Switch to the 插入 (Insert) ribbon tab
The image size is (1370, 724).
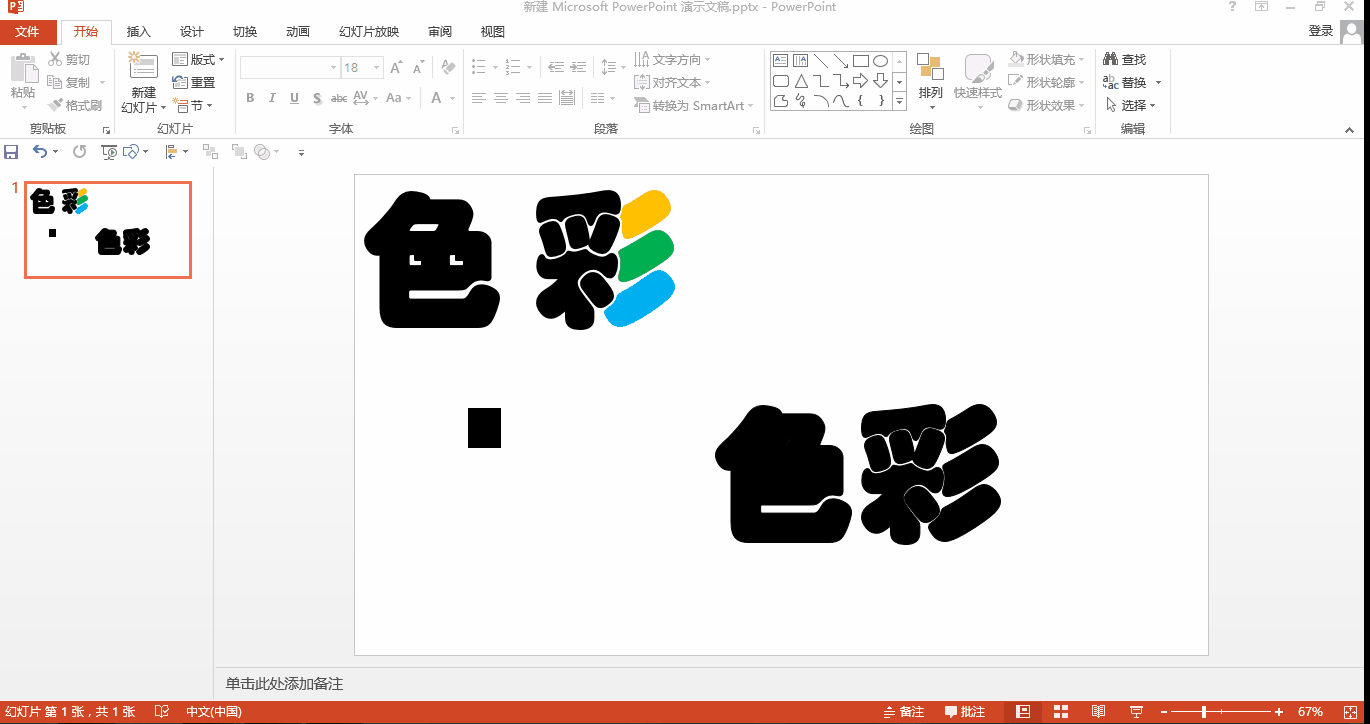click(138, 31)
